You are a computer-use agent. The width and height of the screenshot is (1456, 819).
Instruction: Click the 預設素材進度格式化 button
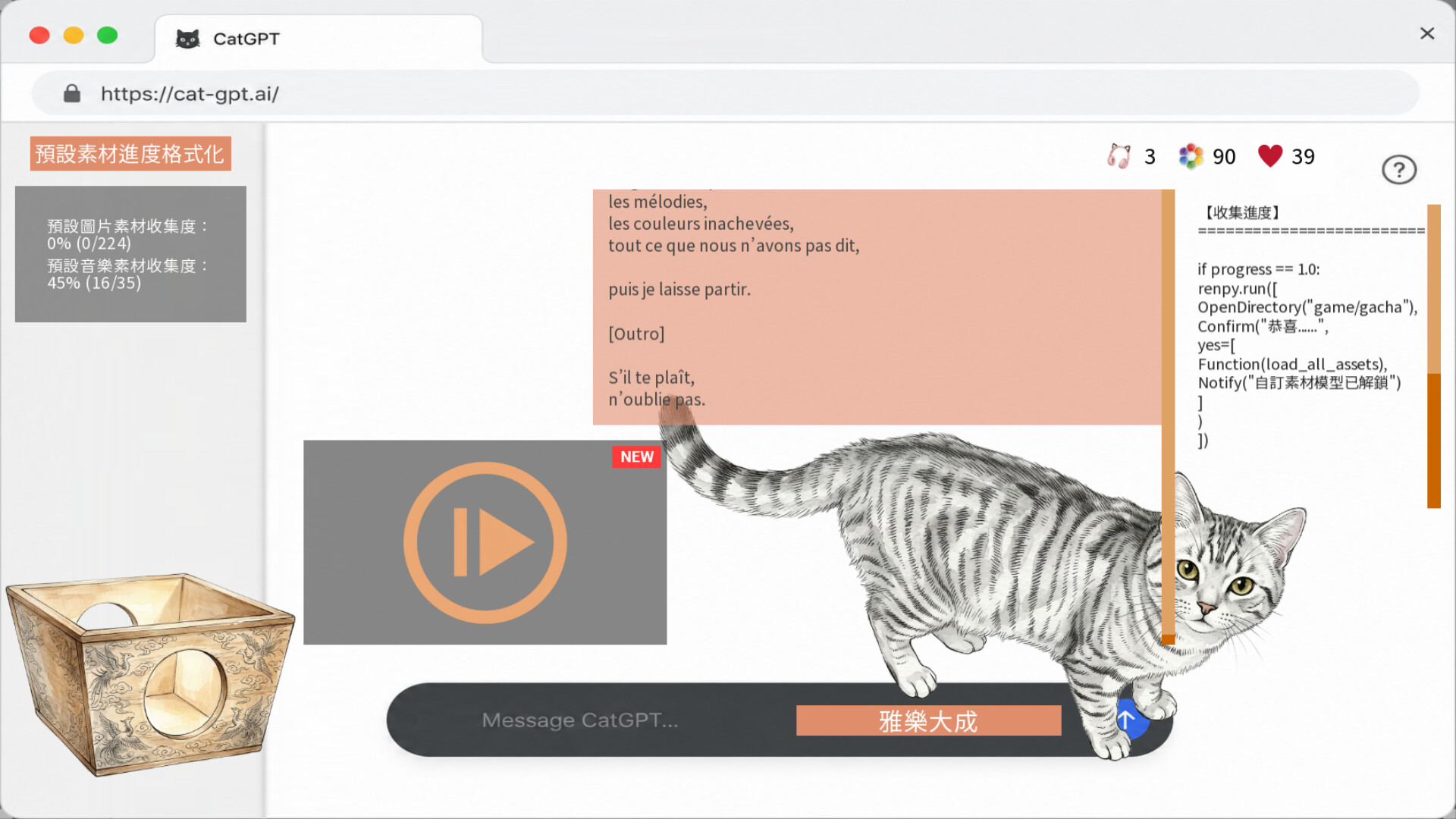[x=130, y=154]
